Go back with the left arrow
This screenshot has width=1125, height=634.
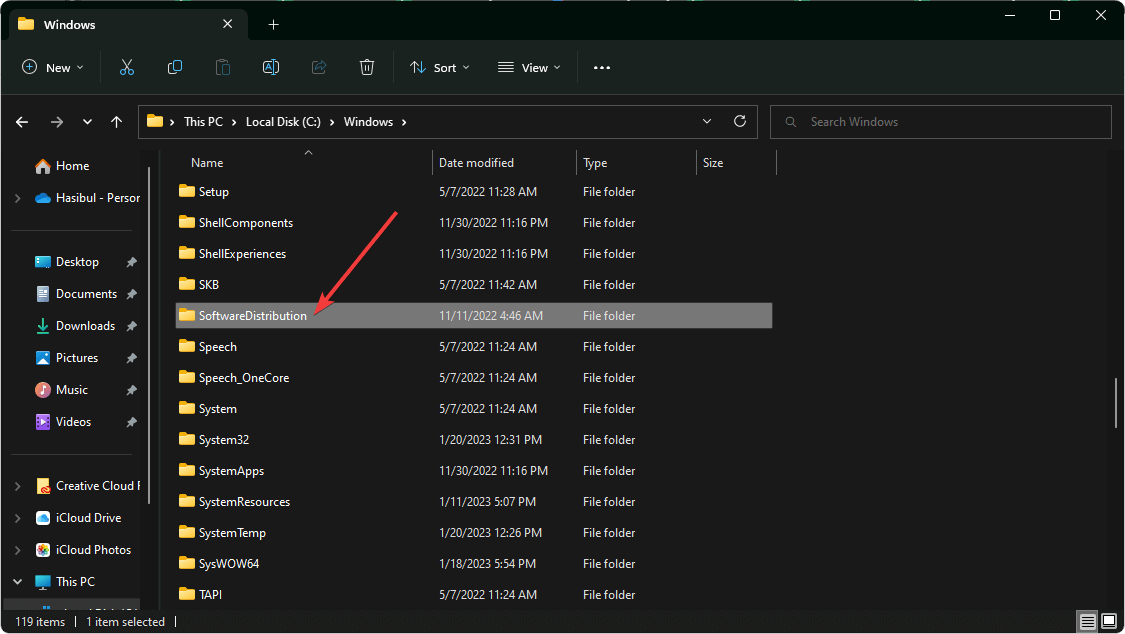22,122
